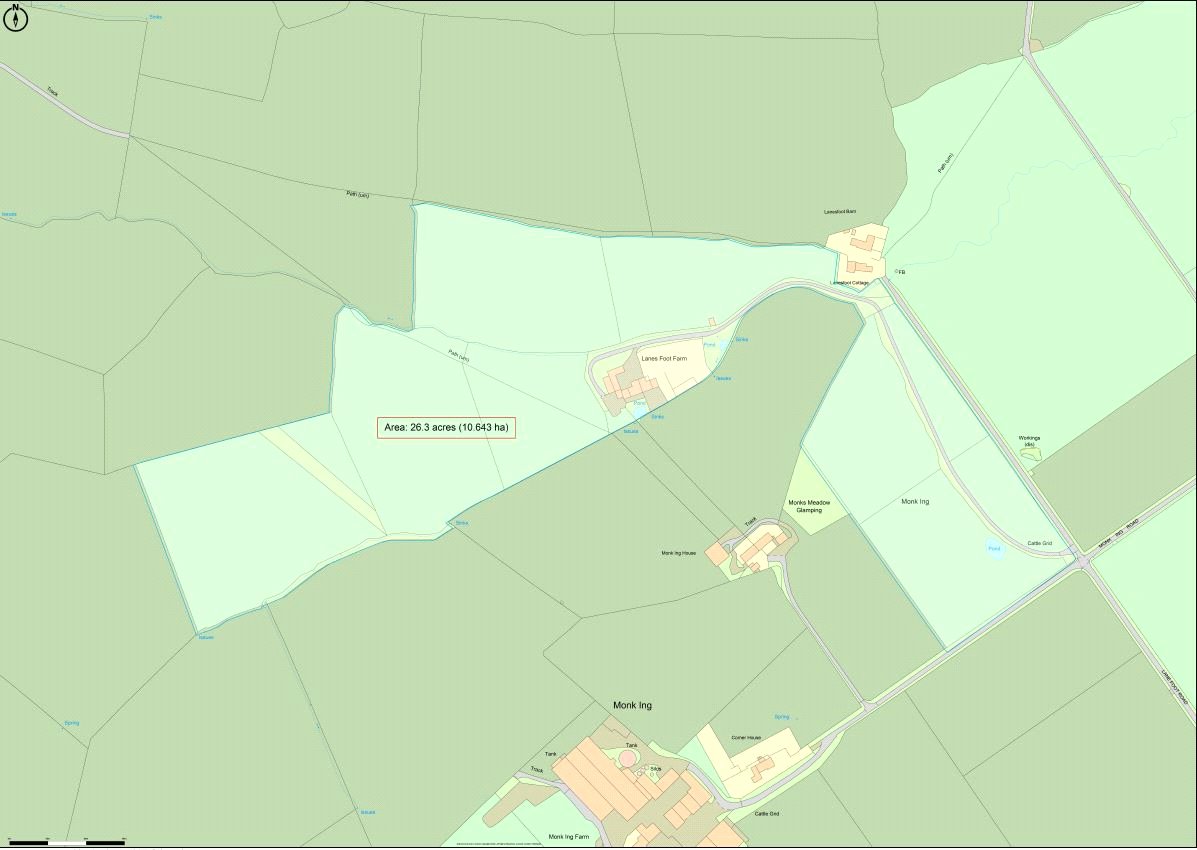The height and width of the screenshot is (850, 1197).
Task: Select the Area 26.3 acres label box
Action: click(x=446, y=428)
